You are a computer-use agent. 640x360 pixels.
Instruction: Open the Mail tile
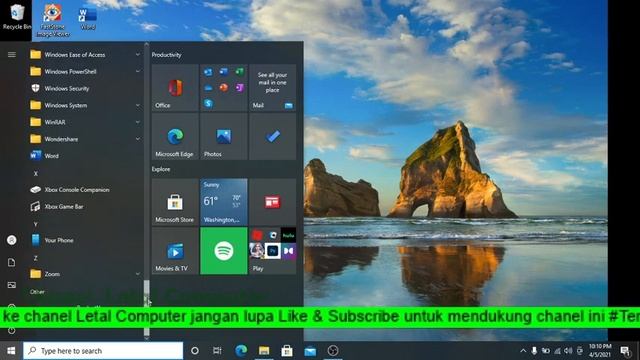[x=272, y=87]
